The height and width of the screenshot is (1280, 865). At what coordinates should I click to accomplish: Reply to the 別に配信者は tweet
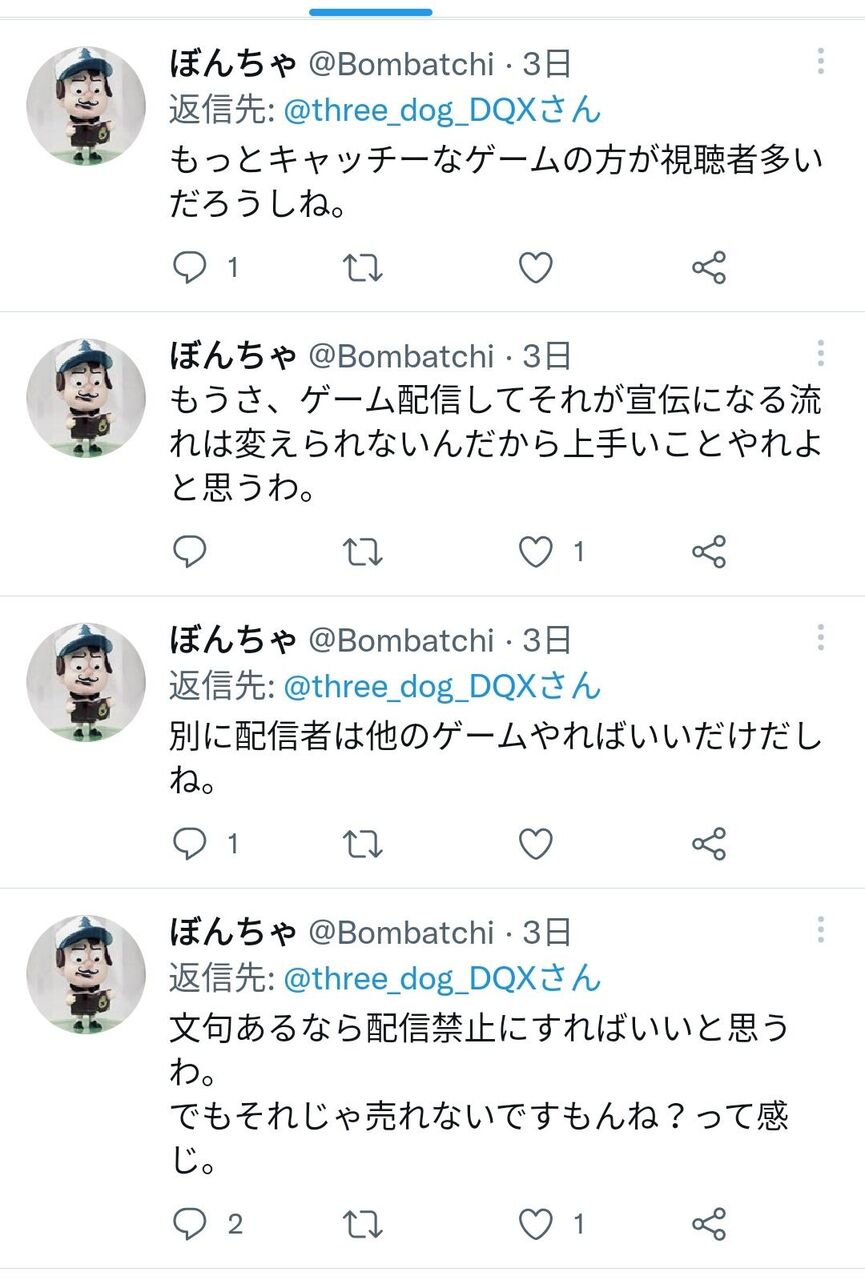[x=190, y=844]
